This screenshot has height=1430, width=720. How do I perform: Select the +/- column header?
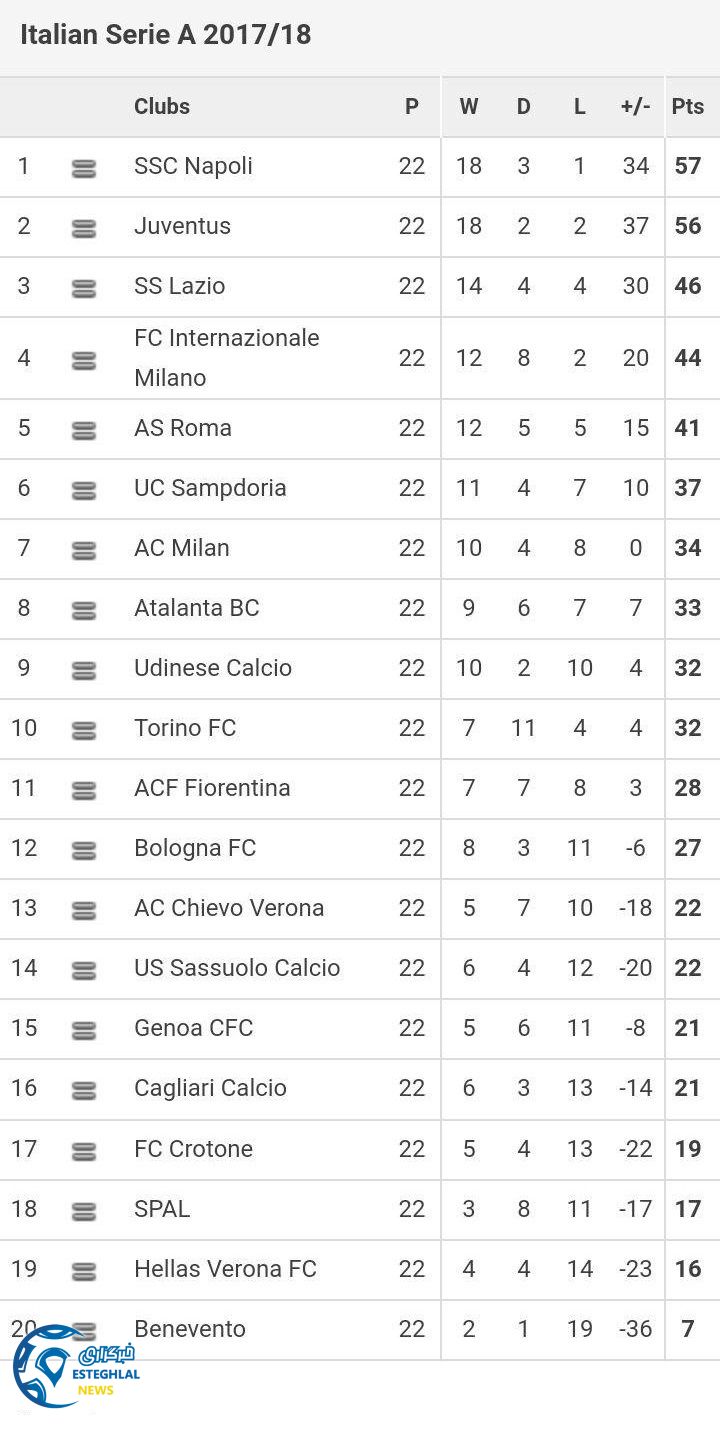[x=635, y=107]
